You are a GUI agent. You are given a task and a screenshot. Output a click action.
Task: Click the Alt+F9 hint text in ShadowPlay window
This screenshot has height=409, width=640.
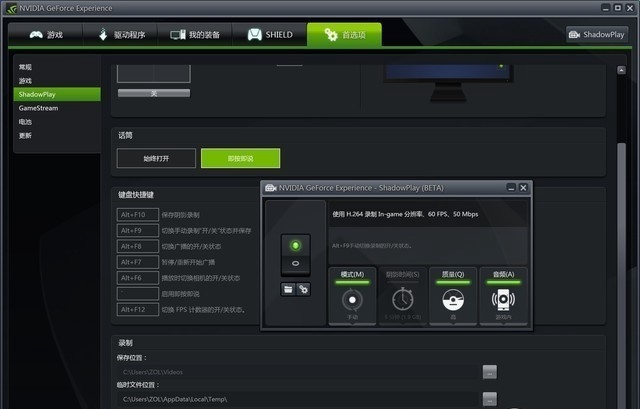coord(372,246)
